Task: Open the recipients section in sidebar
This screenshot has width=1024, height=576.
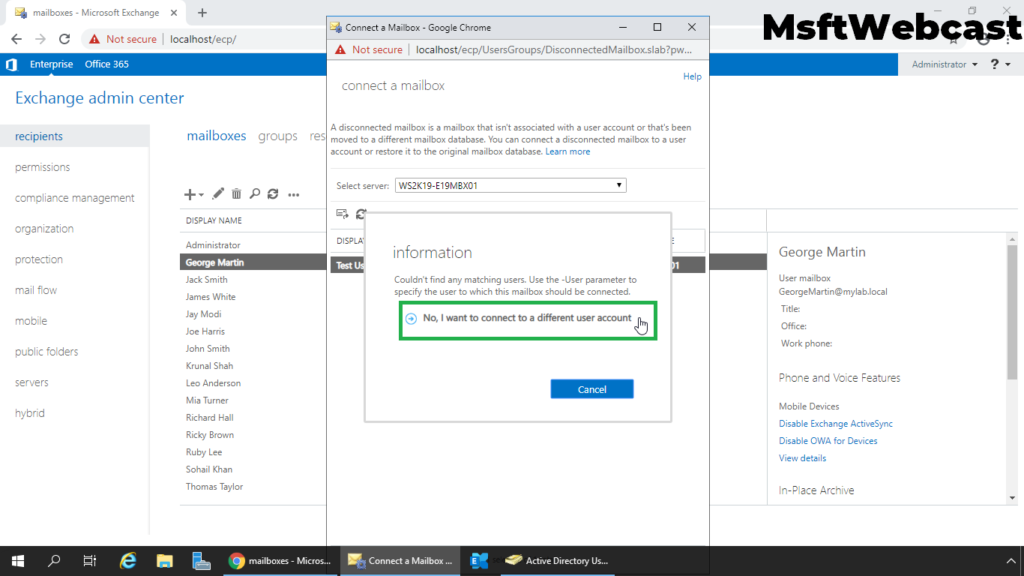Action: point(39,136)
